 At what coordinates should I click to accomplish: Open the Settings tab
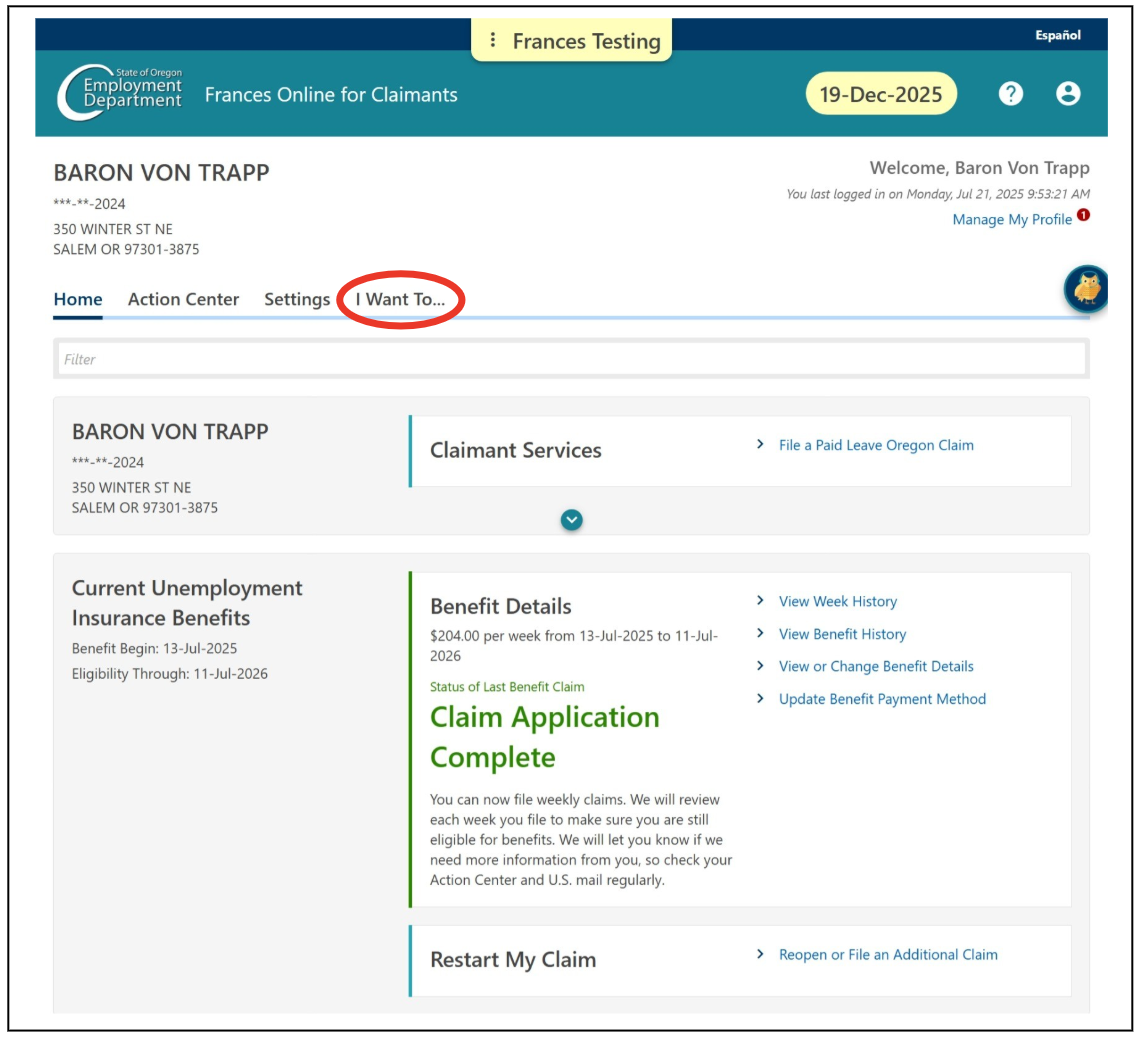297,300
